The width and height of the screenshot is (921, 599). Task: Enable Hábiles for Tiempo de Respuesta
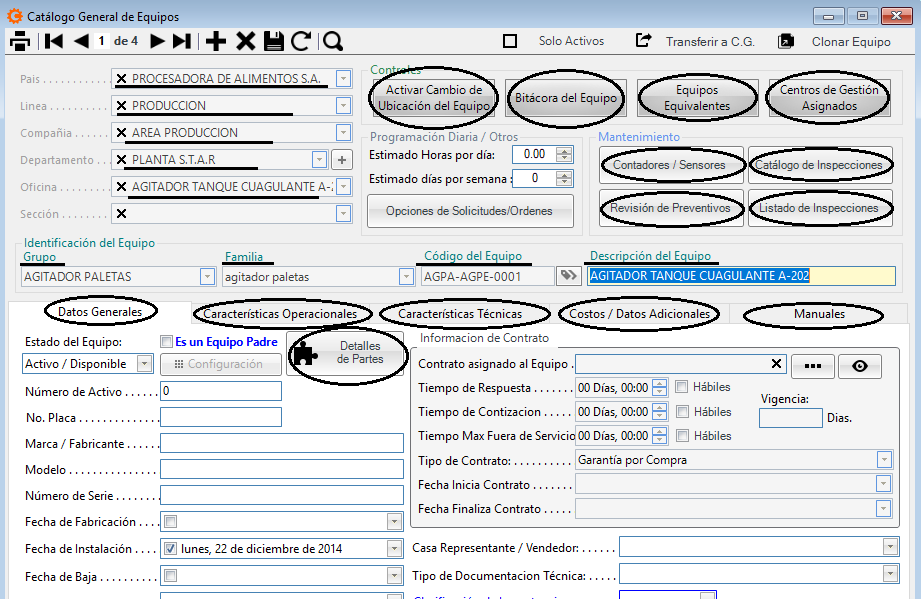coord(681,387)
